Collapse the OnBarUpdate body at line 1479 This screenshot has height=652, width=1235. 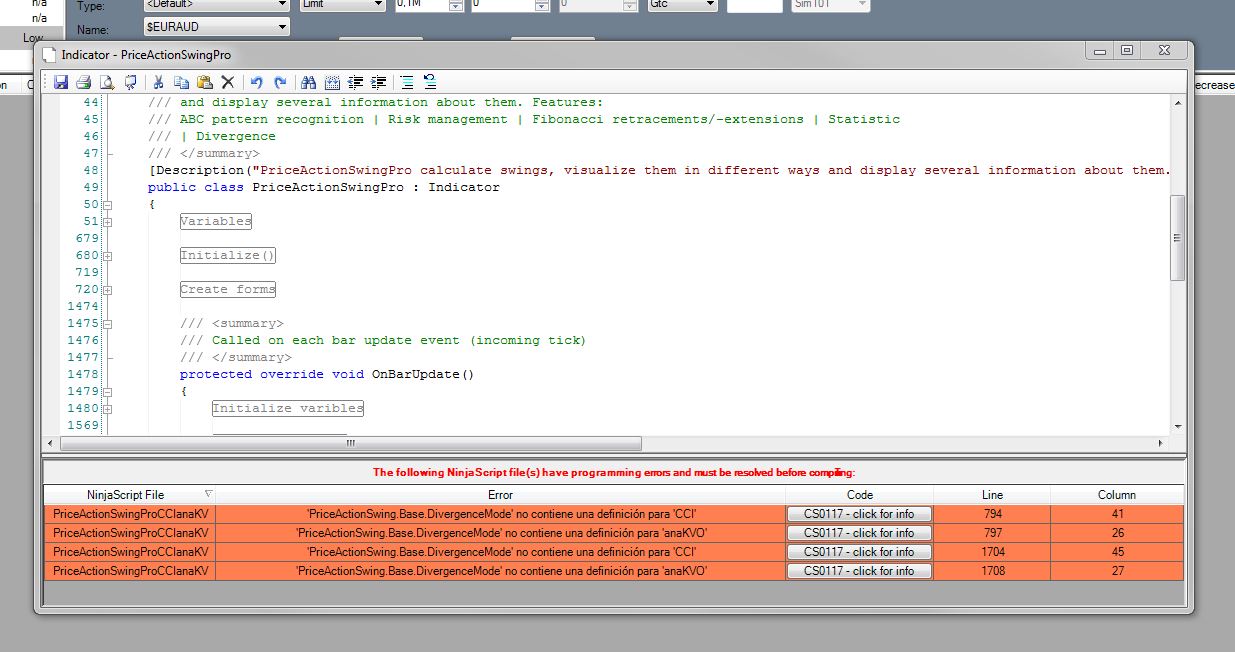coord(108,392)
